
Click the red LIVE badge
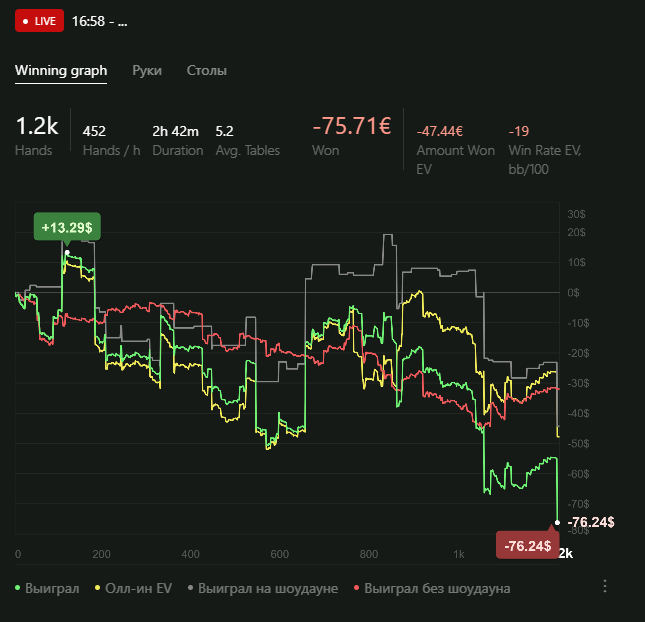pyautogui.click(x=39, y=21)
